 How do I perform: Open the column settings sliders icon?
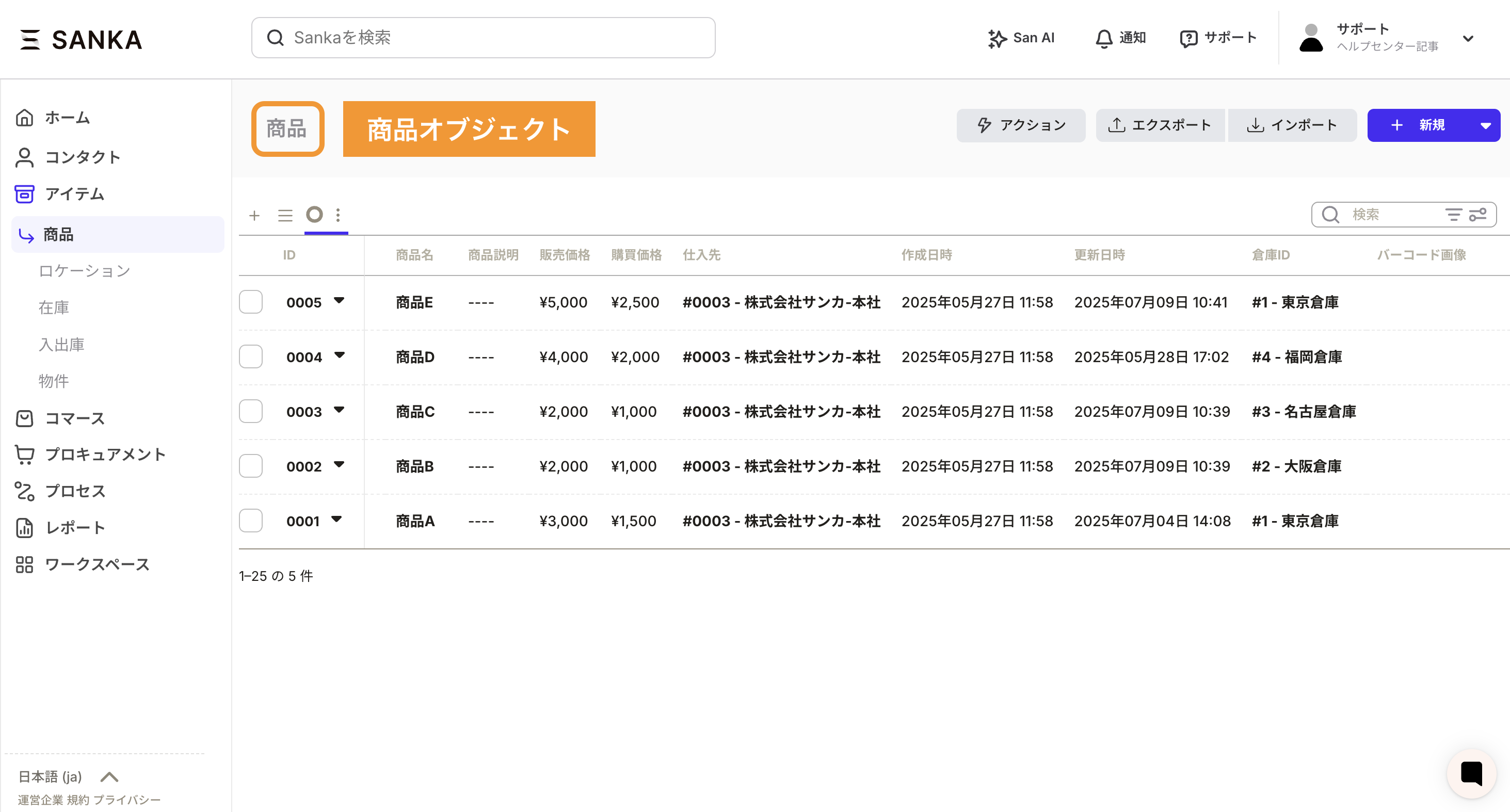click(x=1478, y=215)
